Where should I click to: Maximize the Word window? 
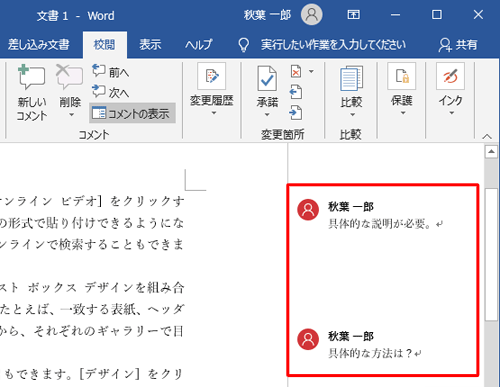[437, 15]
